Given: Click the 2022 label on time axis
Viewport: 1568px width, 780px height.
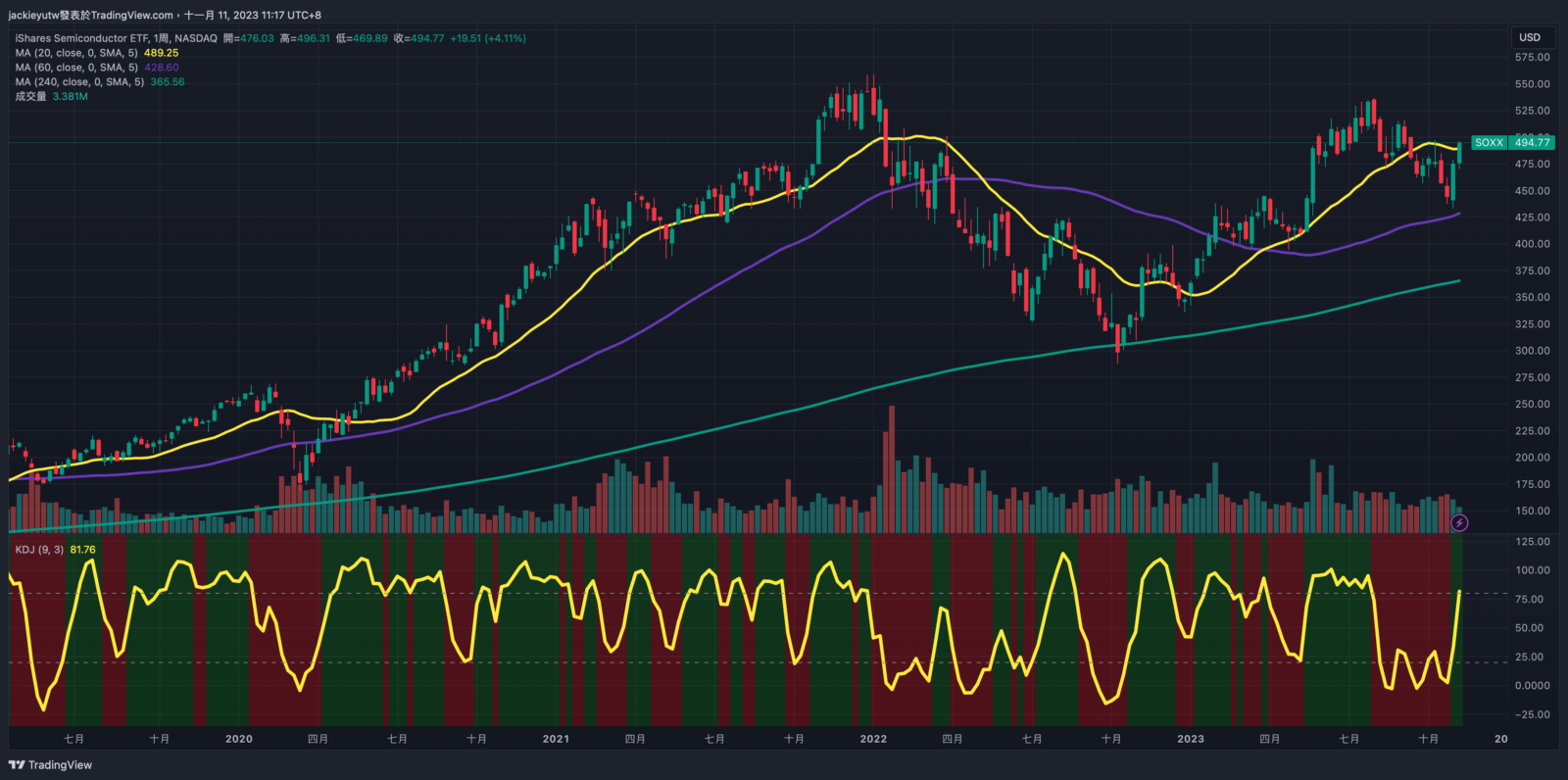Looking at the screenshot, I should pyautogui.click(x=873, y=739).
